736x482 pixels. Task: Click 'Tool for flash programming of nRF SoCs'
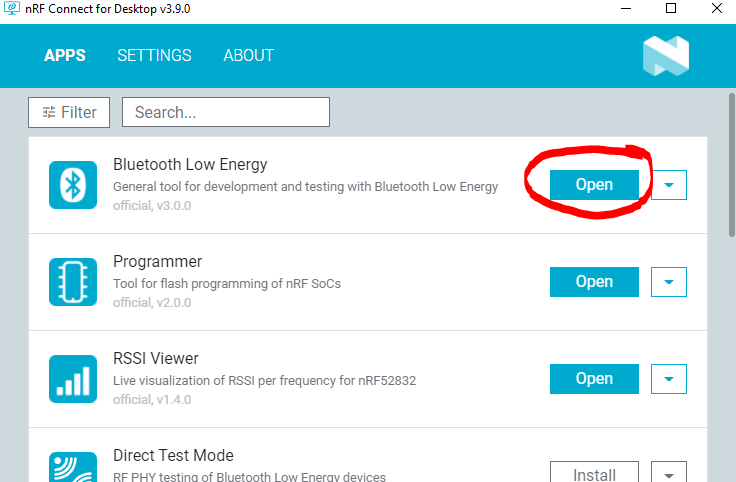[x=227, y=283]
